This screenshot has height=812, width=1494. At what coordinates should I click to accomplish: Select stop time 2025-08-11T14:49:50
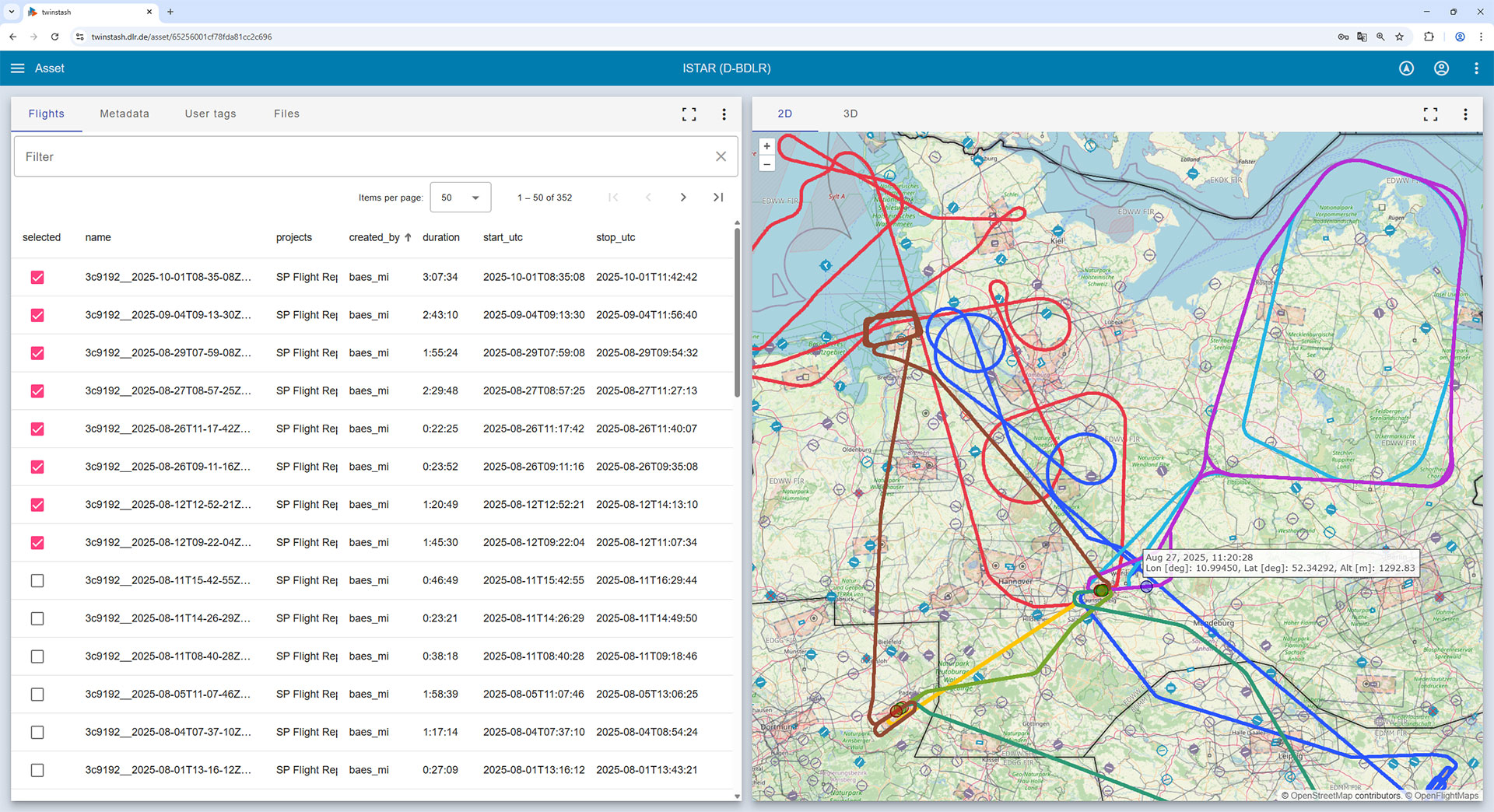[x=647, y=618]
